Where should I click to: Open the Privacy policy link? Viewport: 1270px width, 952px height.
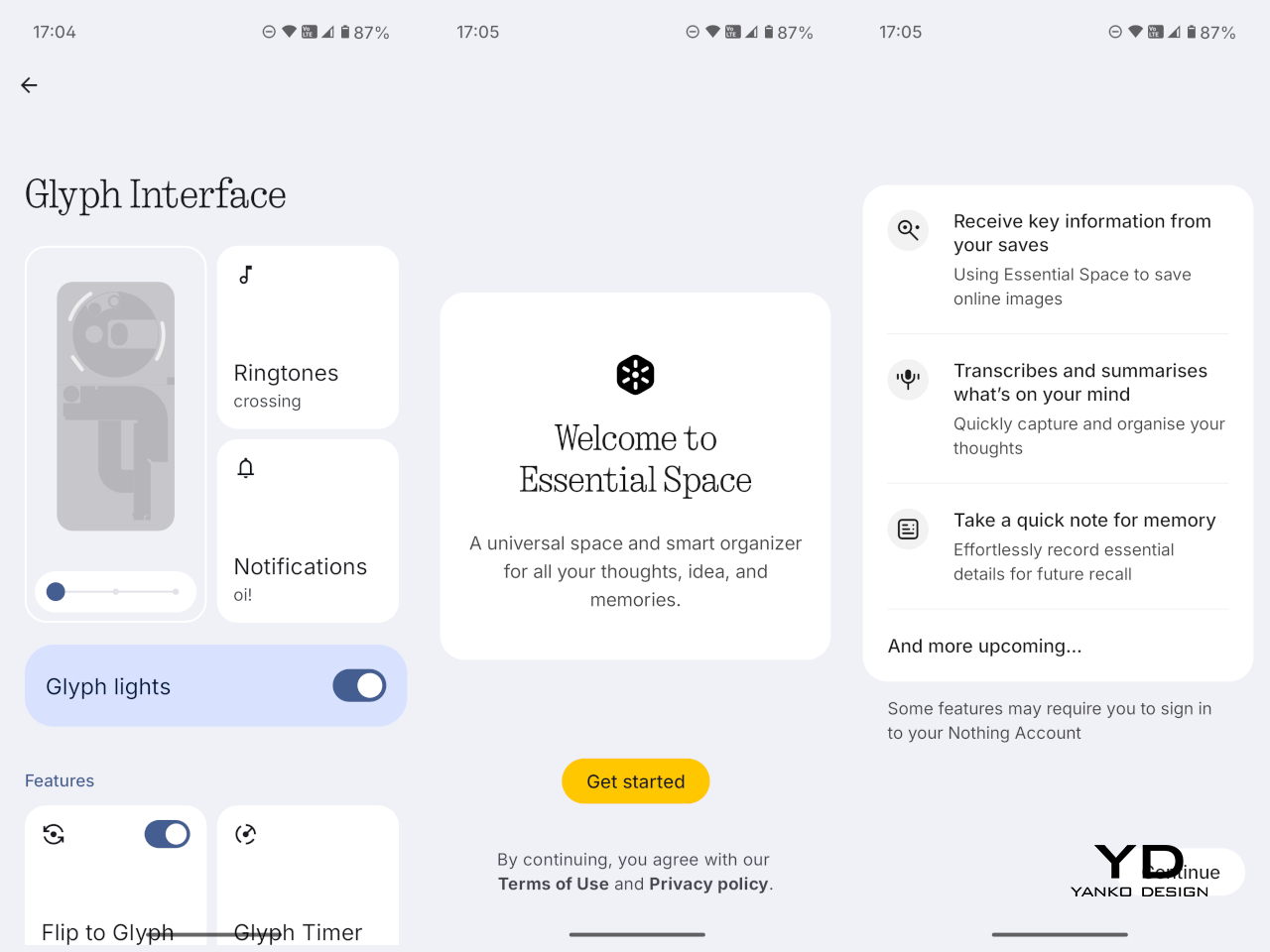708,884
